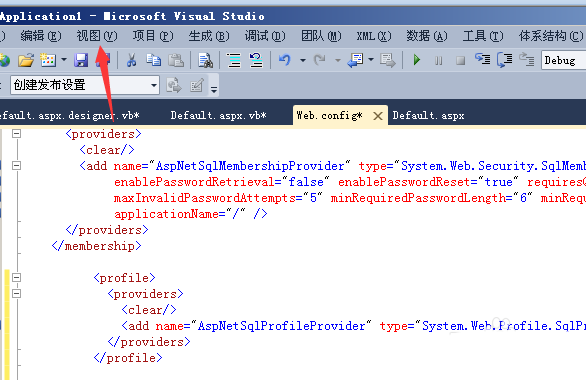Switch to the Default.aspx.vb* tab
Image resolution: width=586 pixels, height=380 pixels.
click(x=218, y=115)
